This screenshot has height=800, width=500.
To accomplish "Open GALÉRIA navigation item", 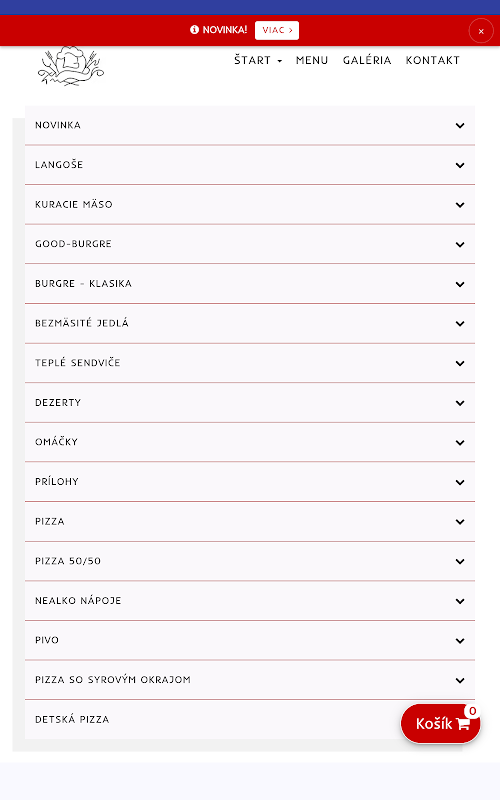I will (367, 60).
